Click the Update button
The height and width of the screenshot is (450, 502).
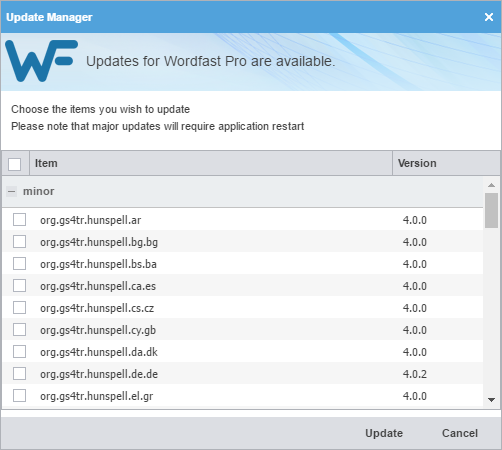click(x=384, y=433)
